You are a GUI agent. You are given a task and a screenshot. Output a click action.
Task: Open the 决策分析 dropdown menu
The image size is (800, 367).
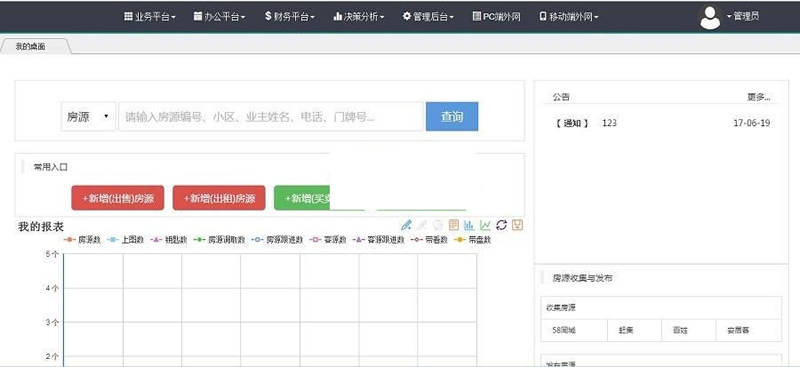click(358, 16)
